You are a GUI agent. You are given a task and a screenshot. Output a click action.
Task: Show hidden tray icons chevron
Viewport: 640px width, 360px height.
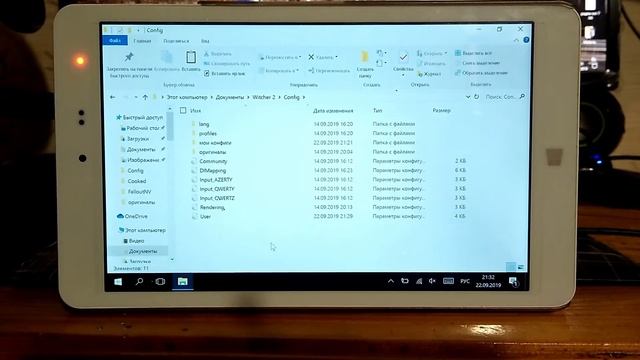coord(391,281)
